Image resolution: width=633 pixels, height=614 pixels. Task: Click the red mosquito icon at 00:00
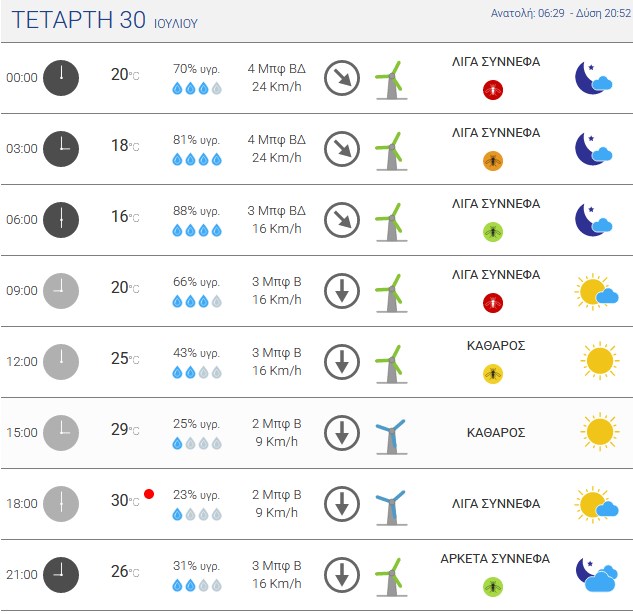(x=493, y=90)
